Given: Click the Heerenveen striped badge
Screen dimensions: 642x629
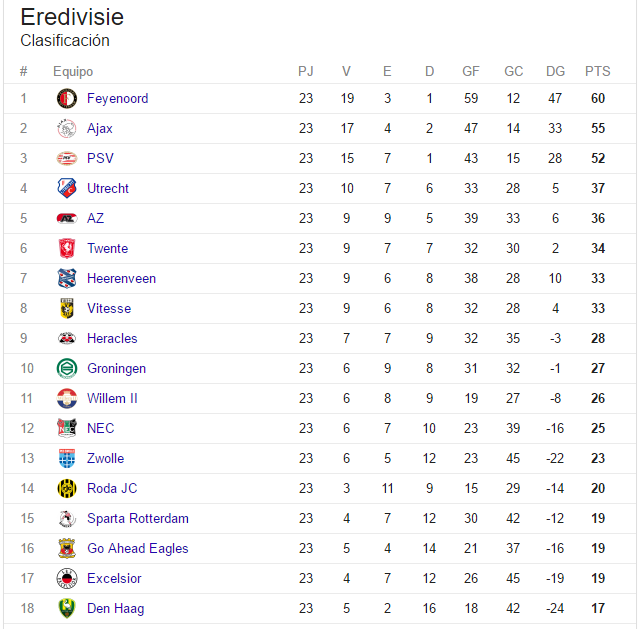Looking at the screenshot, I should [67, 278].
